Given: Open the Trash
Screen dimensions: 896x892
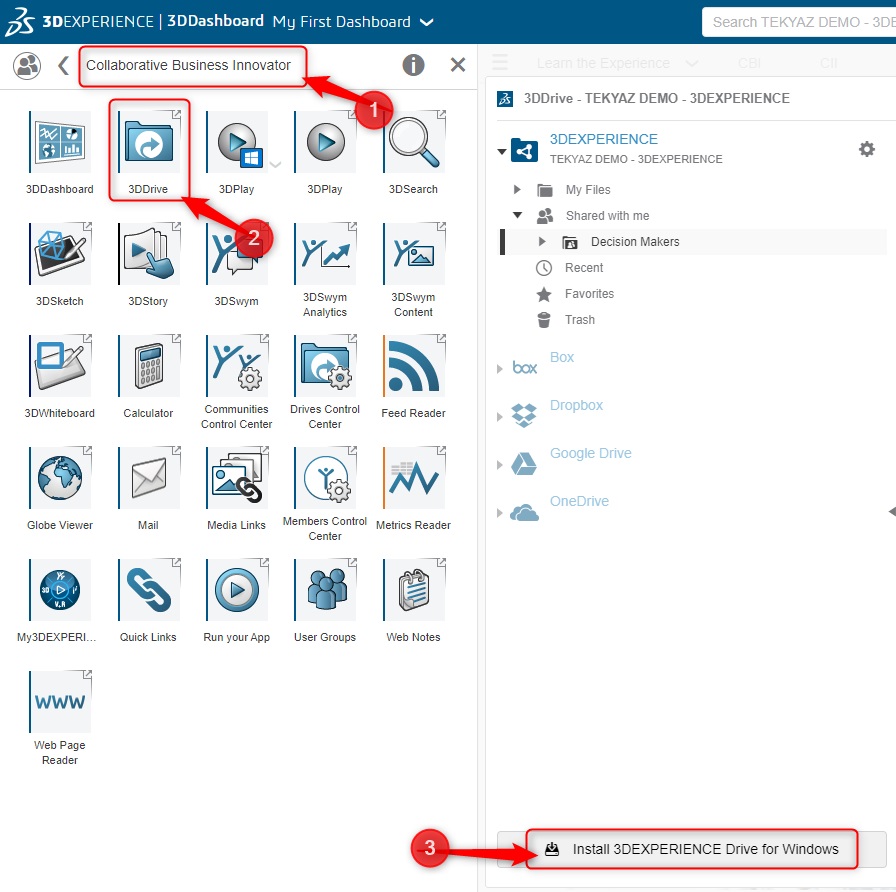Looking at the screenshot, I should click(x=580, y=319).
